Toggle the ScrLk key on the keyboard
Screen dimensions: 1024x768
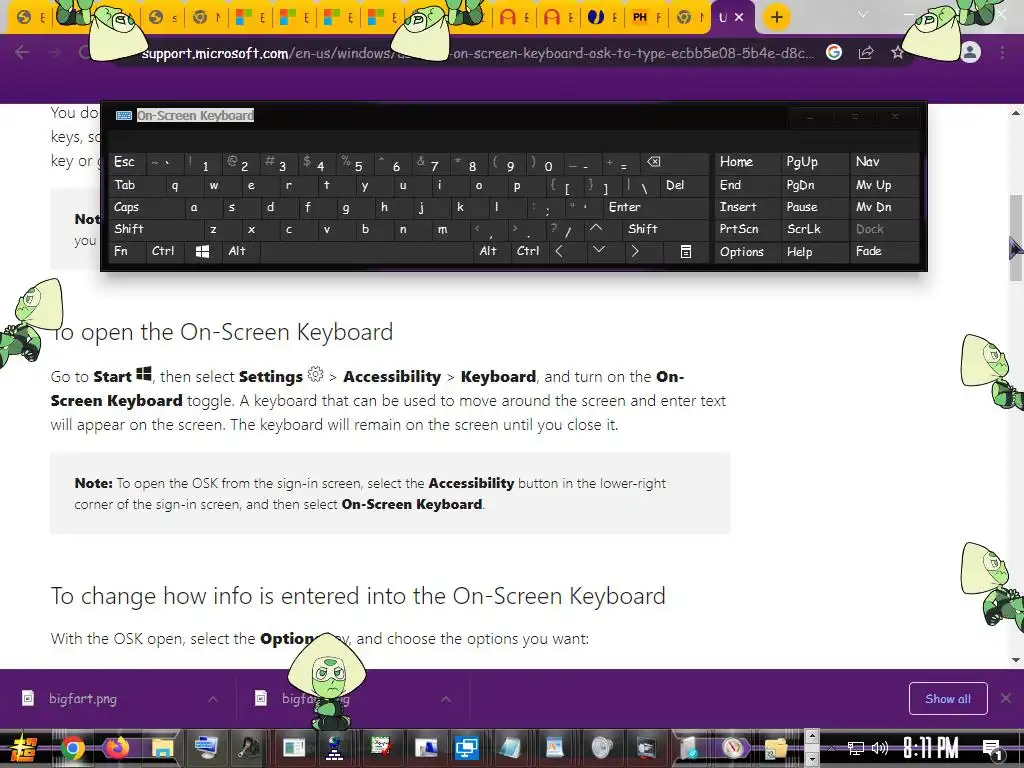click(x=814, y=229)
